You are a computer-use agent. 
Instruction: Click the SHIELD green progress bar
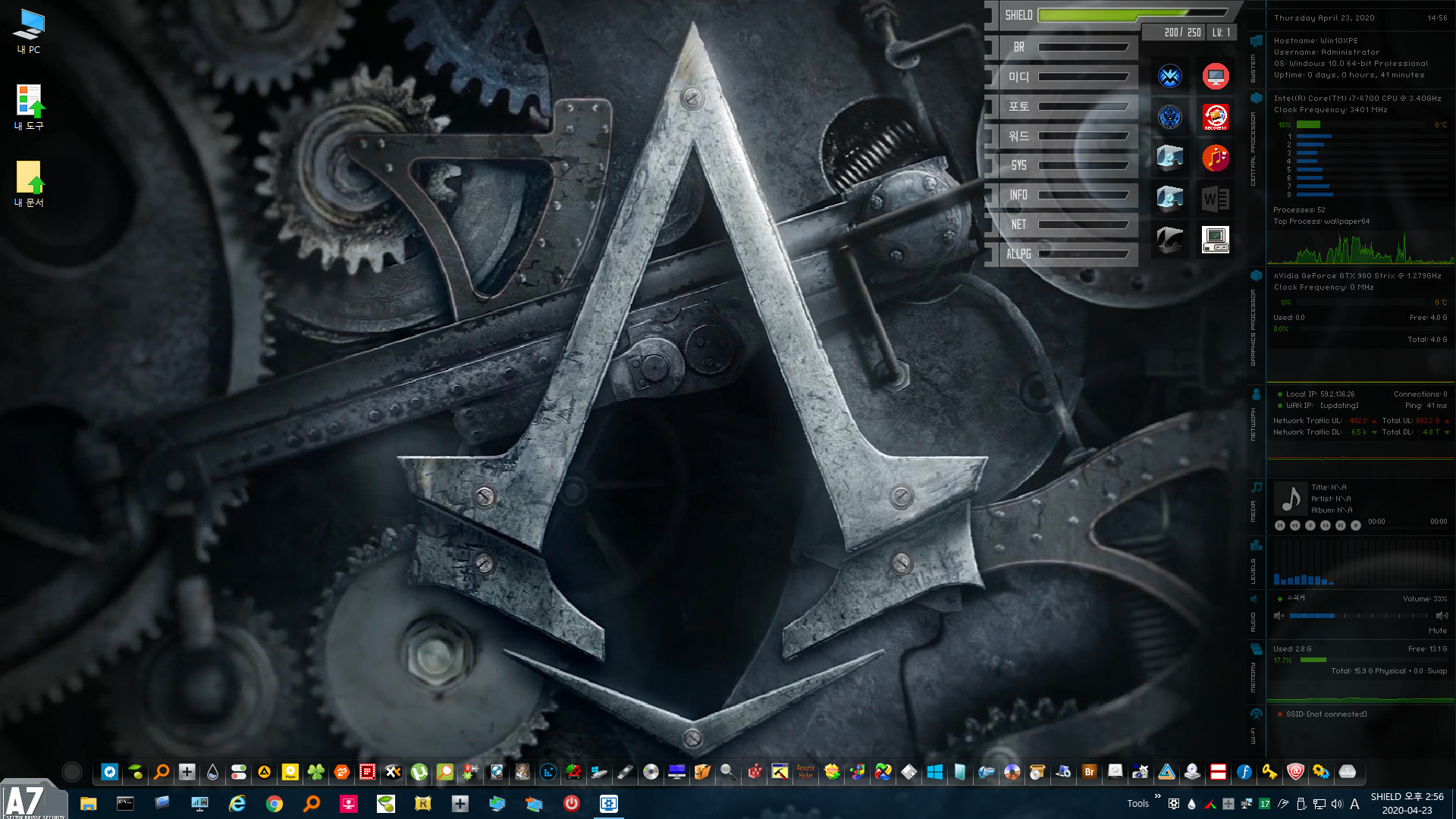[1132, 14]
